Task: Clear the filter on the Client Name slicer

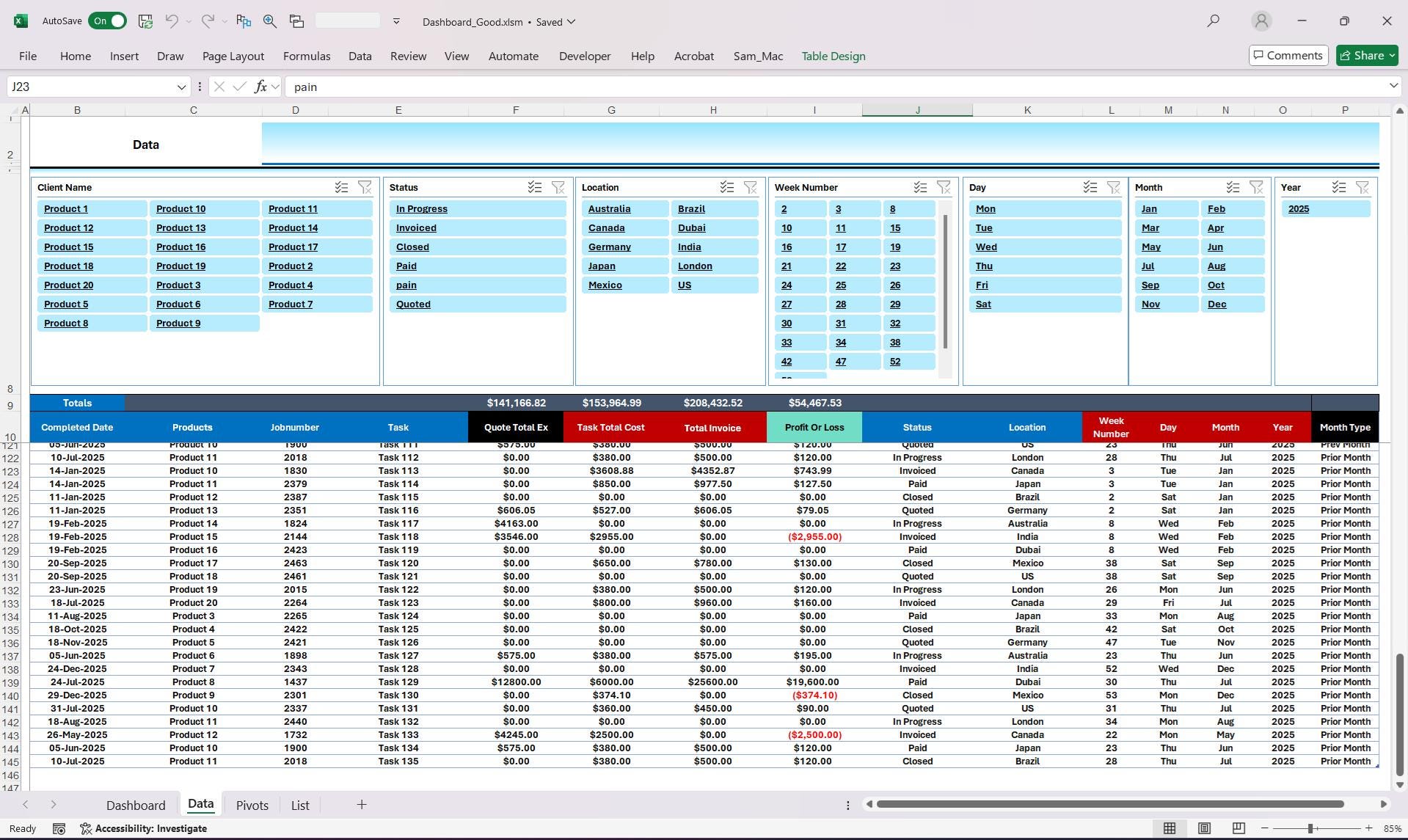Action: [x=365, y=188]
